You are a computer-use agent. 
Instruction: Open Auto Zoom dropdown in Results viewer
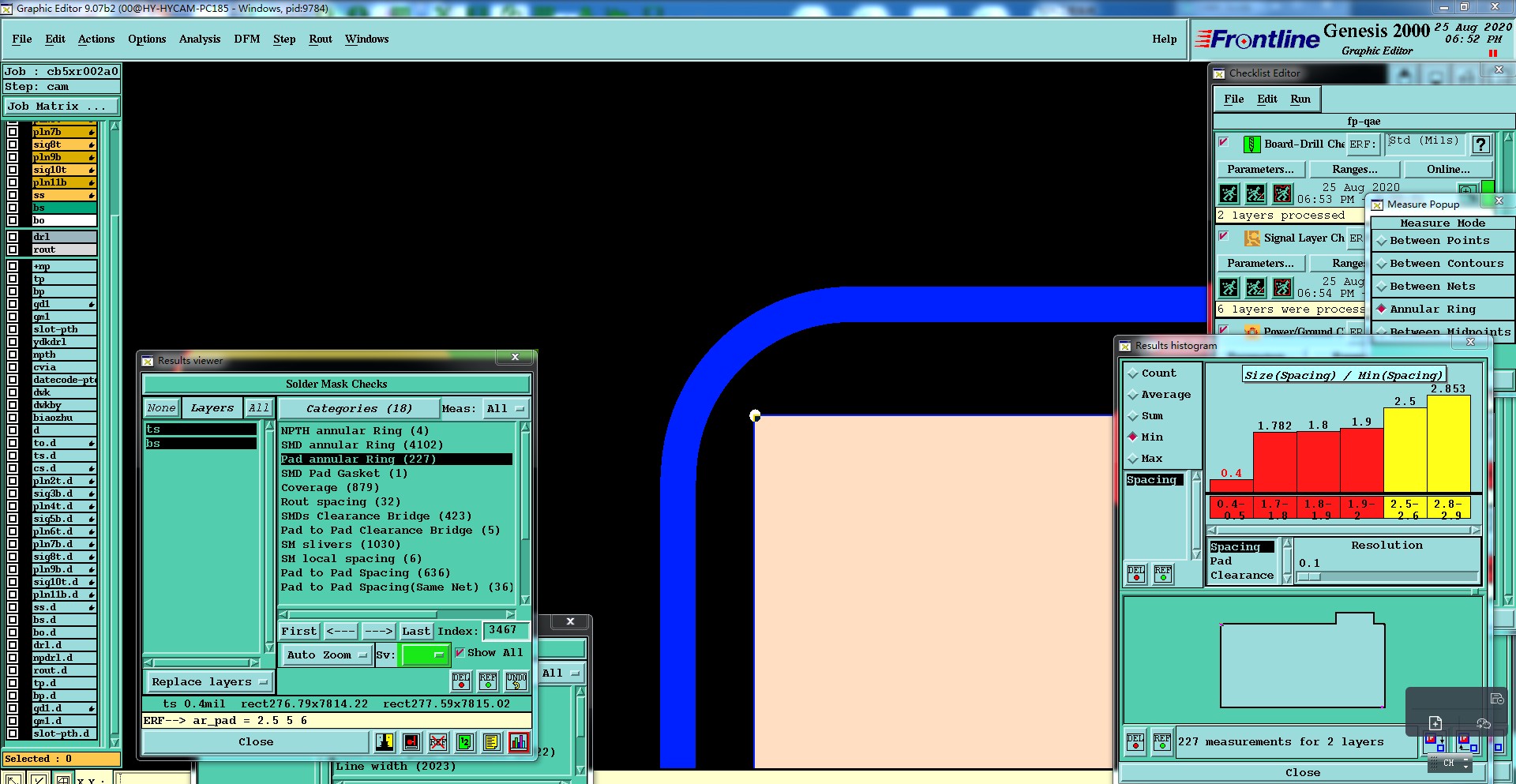pyautogui.click(x=327, y=655)
